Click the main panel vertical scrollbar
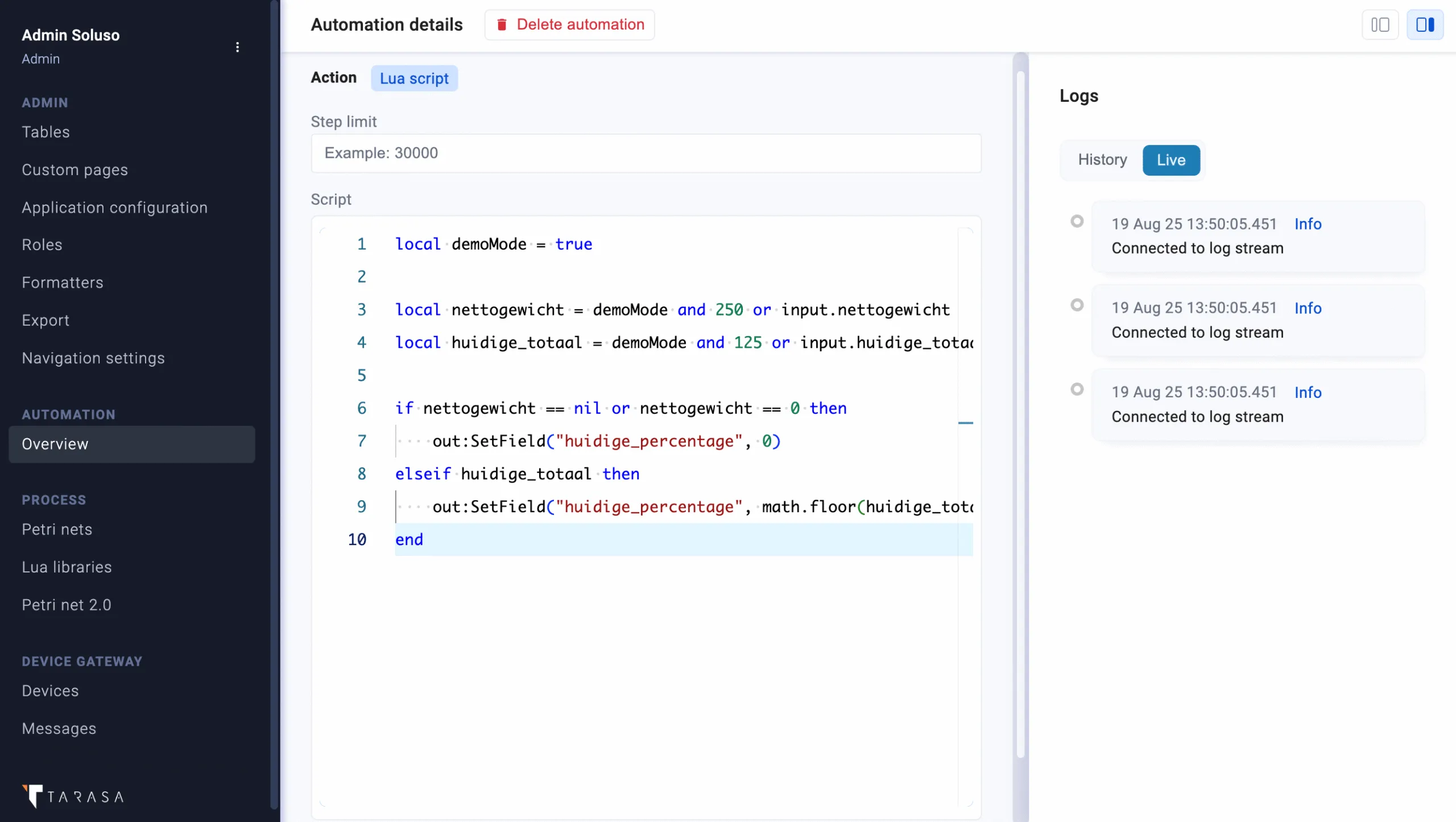This screenshot has width=1456, height=822. coord(1020,415)
